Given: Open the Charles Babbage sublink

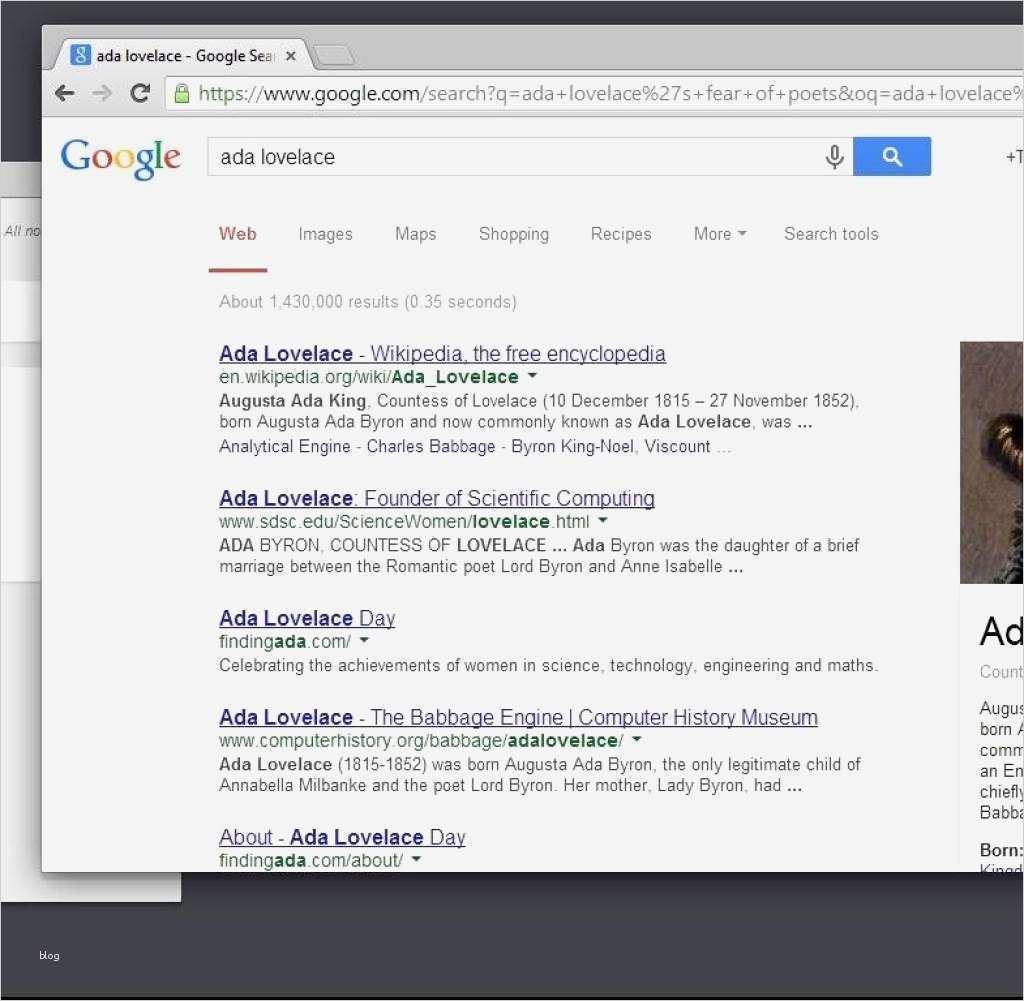Looking at the screenshot, I should click(x=431, y=447).
